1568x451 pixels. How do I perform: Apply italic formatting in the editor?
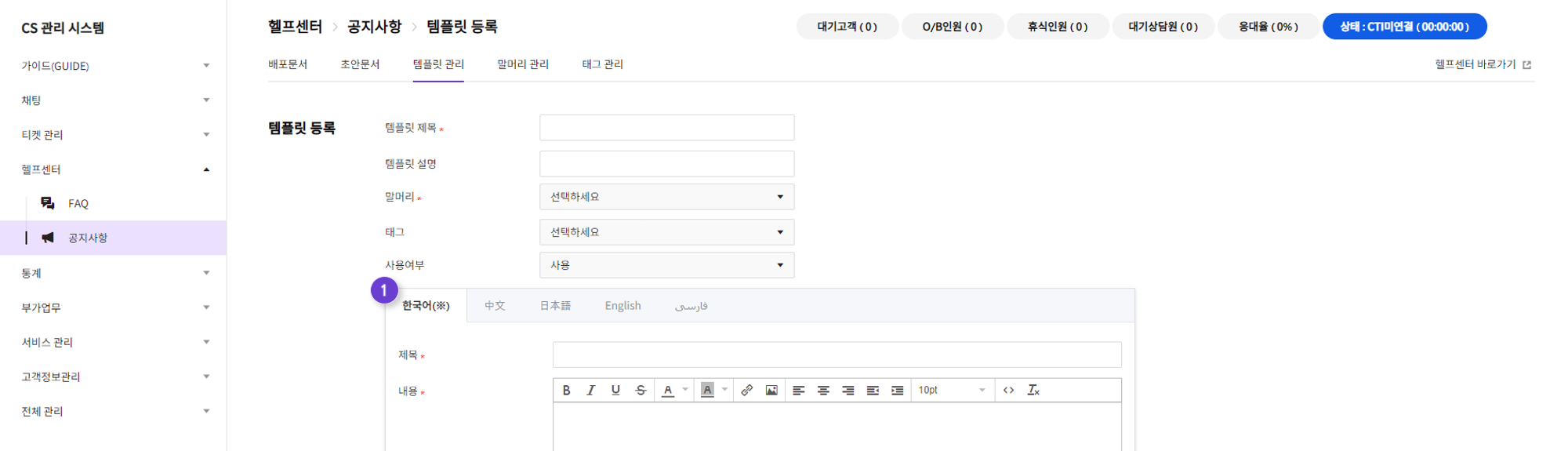(x=591, y=390)
